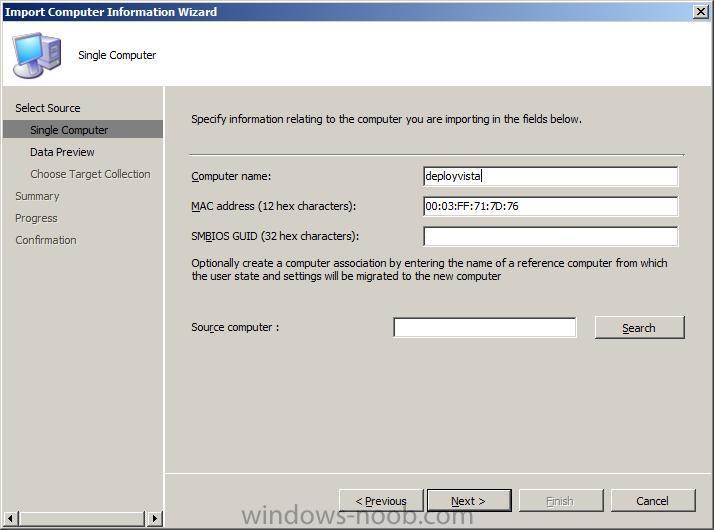Click the sidebar horizontal scrollbar track

[82, 518]
